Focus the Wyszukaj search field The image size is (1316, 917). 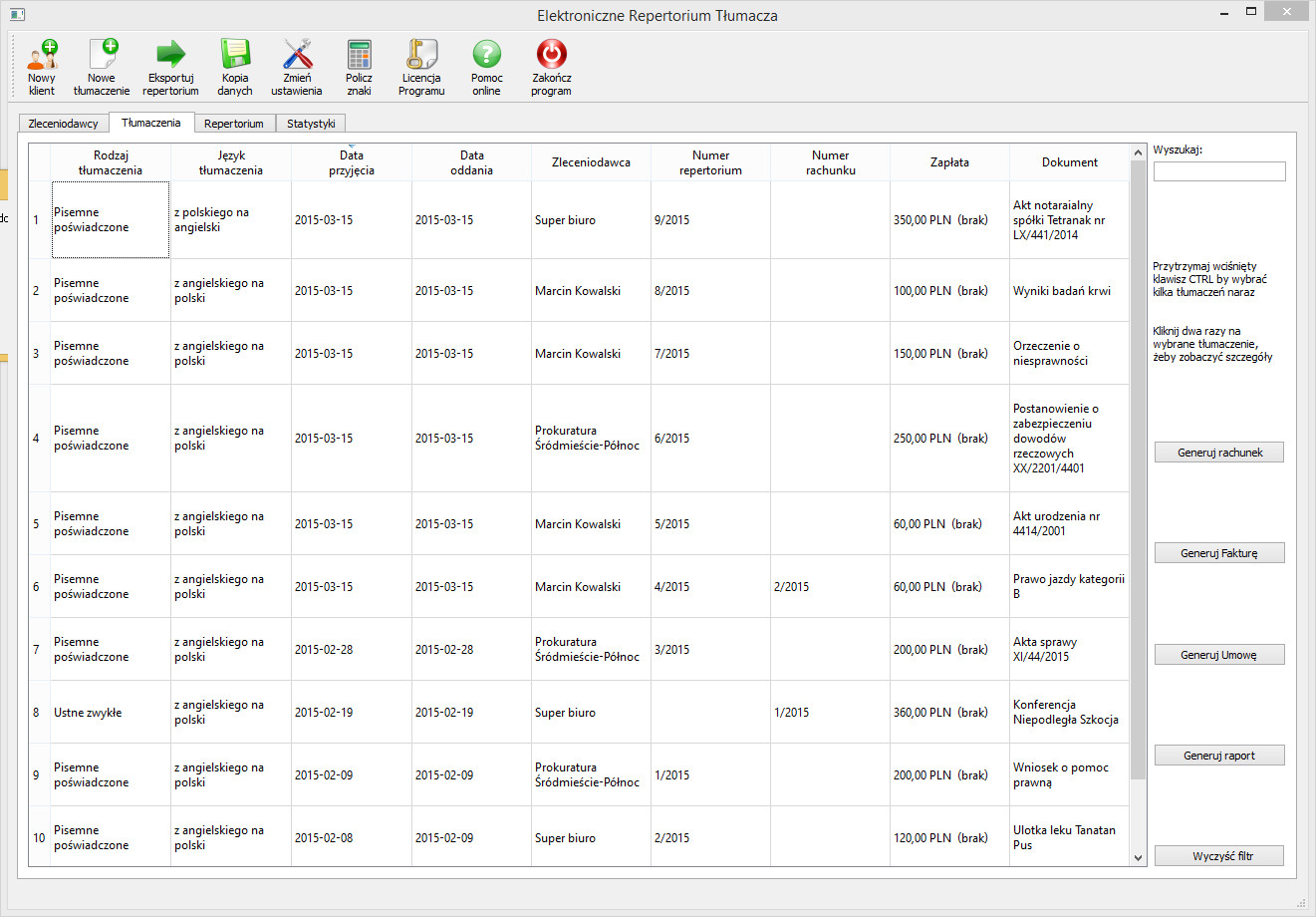point(1219,171)
